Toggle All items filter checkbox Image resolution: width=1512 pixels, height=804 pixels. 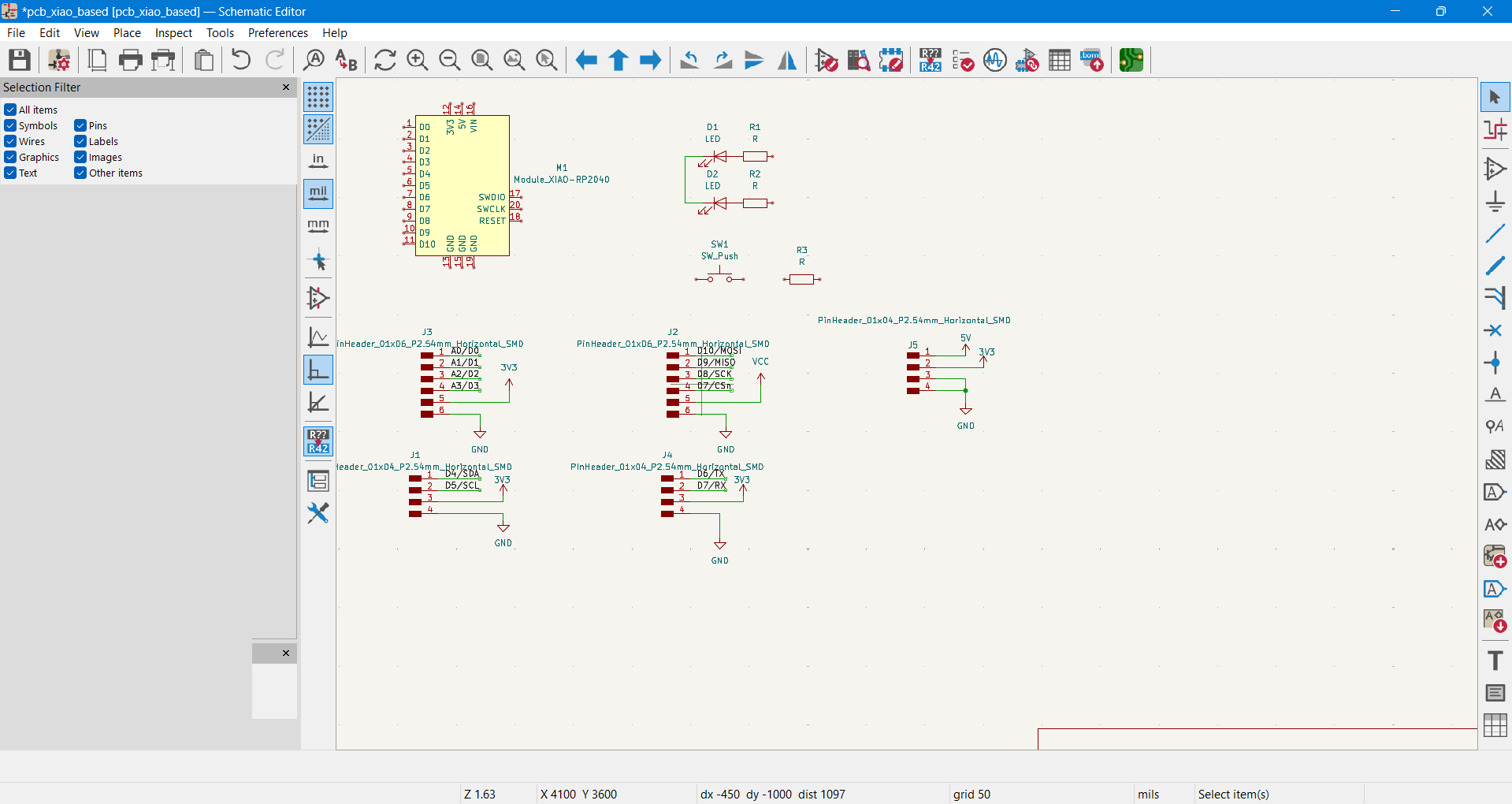pyautogui.click(x=10, y=110)
